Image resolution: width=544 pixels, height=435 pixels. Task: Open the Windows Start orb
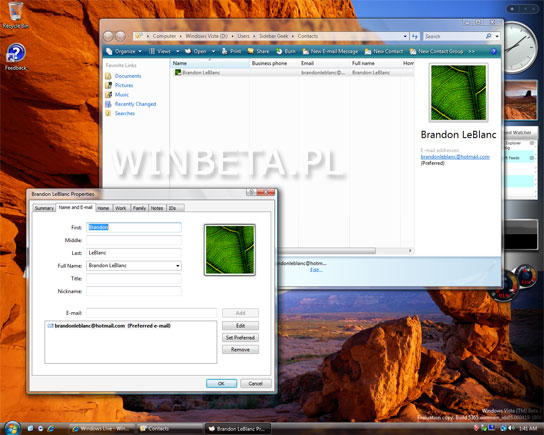pyautogui.click(x=12, y=428)
